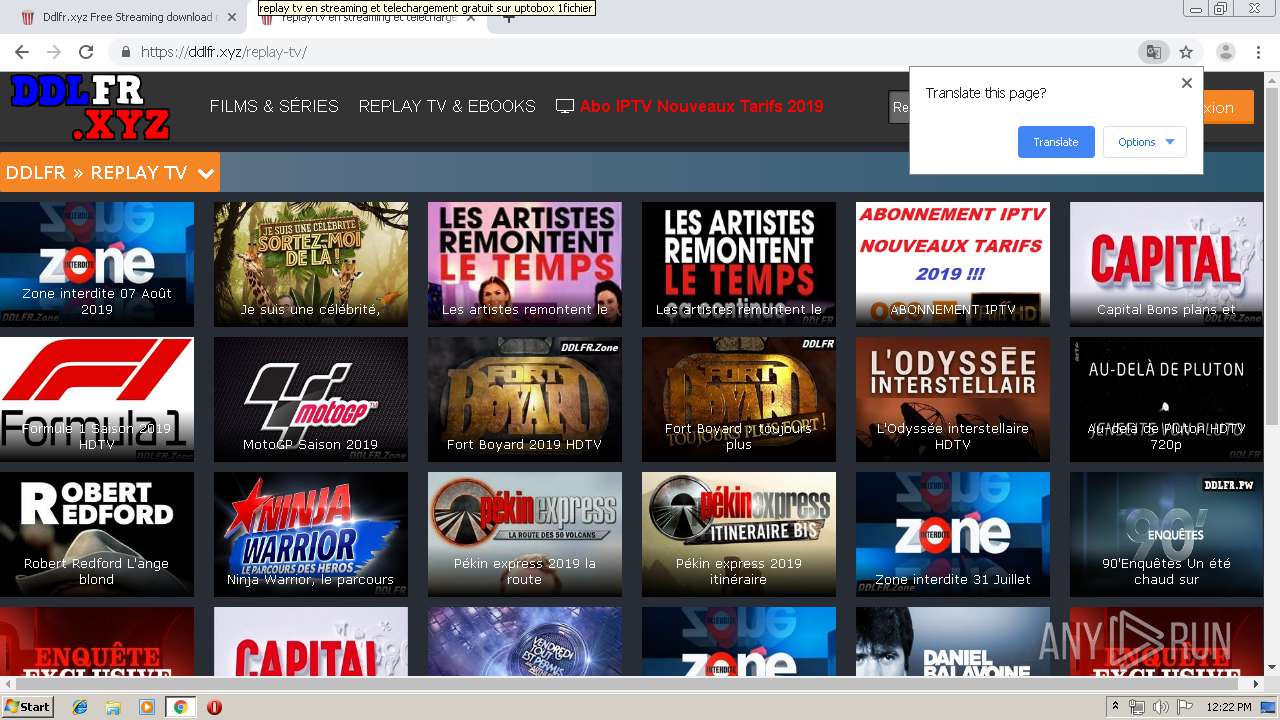Open Zone interdite 31 Juillet thumbnail
This screenshot has height=720, width=1280.
tap(953, 534)
